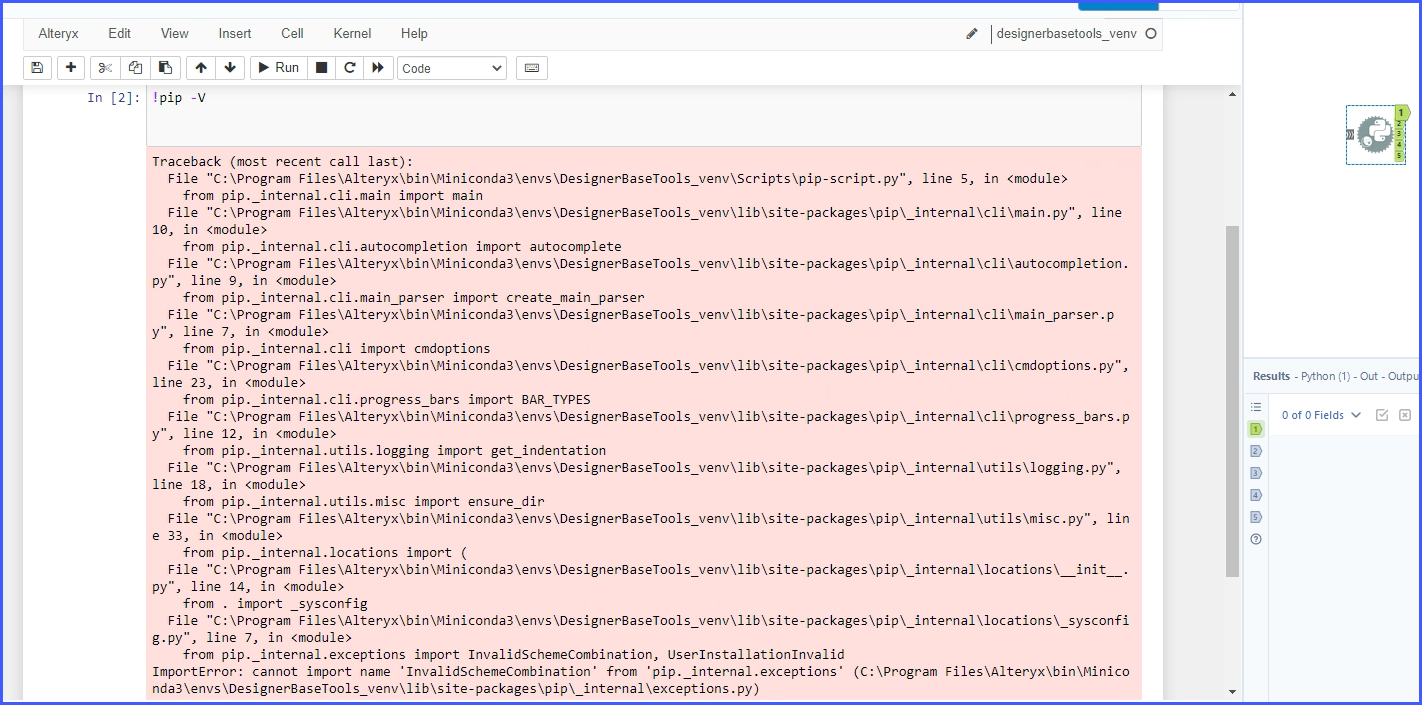
Task: Click the Python tool output anchor 1
Action: click(1401, 113)
